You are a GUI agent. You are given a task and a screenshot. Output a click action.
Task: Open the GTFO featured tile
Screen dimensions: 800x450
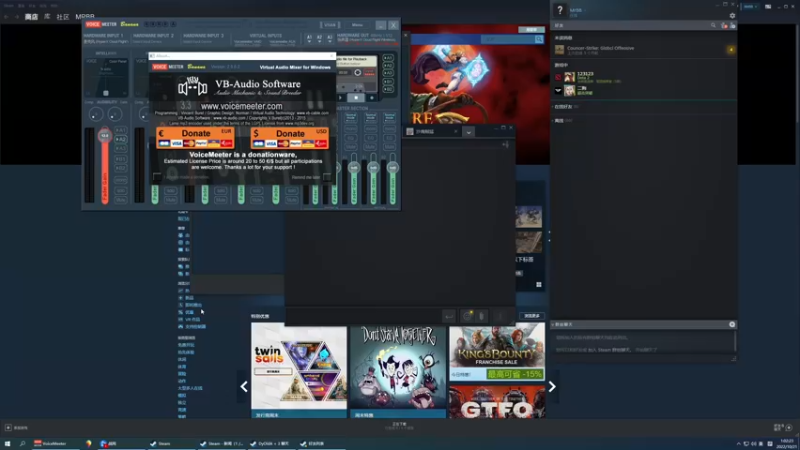click(497, 402)
